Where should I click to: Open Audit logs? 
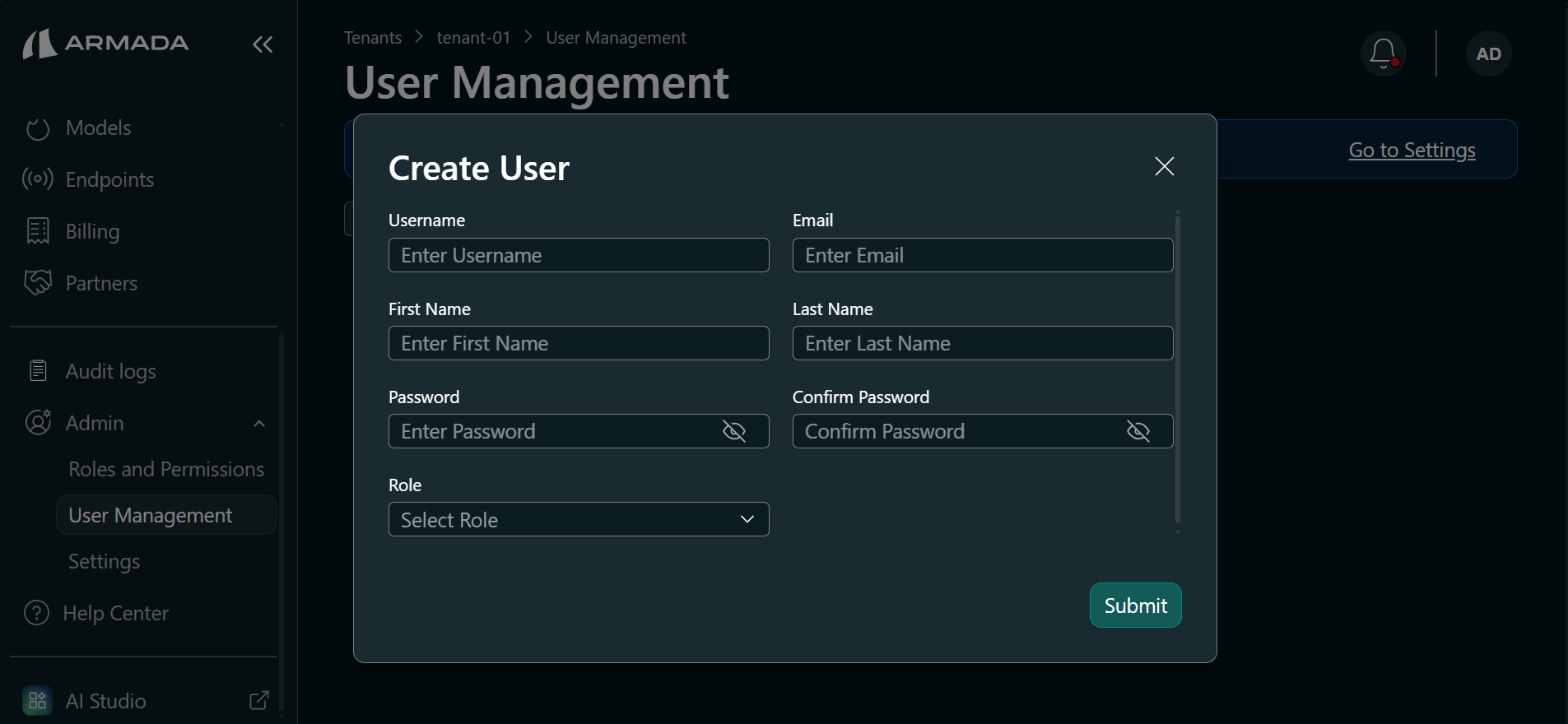click(110, 371)
